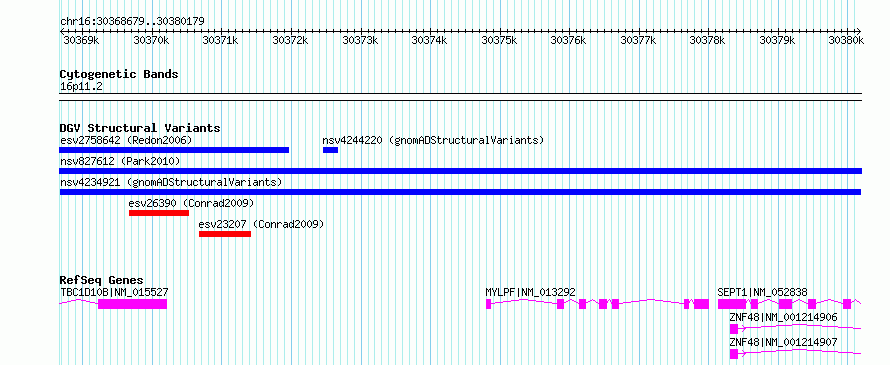Click the Cytogenetic Bands track title

click(119, 74)
